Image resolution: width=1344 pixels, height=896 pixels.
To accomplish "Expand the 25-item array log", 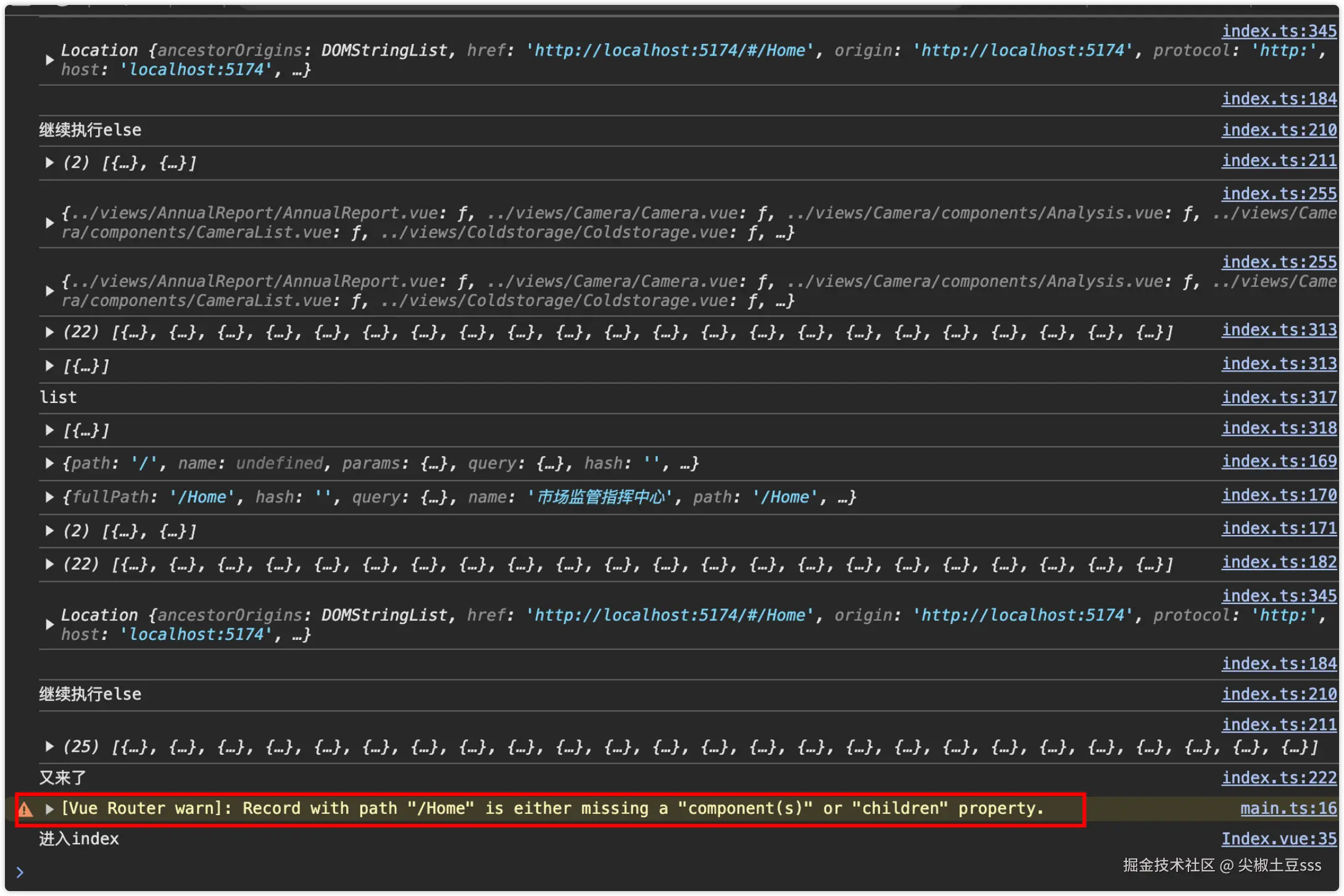I will (49, 747).
